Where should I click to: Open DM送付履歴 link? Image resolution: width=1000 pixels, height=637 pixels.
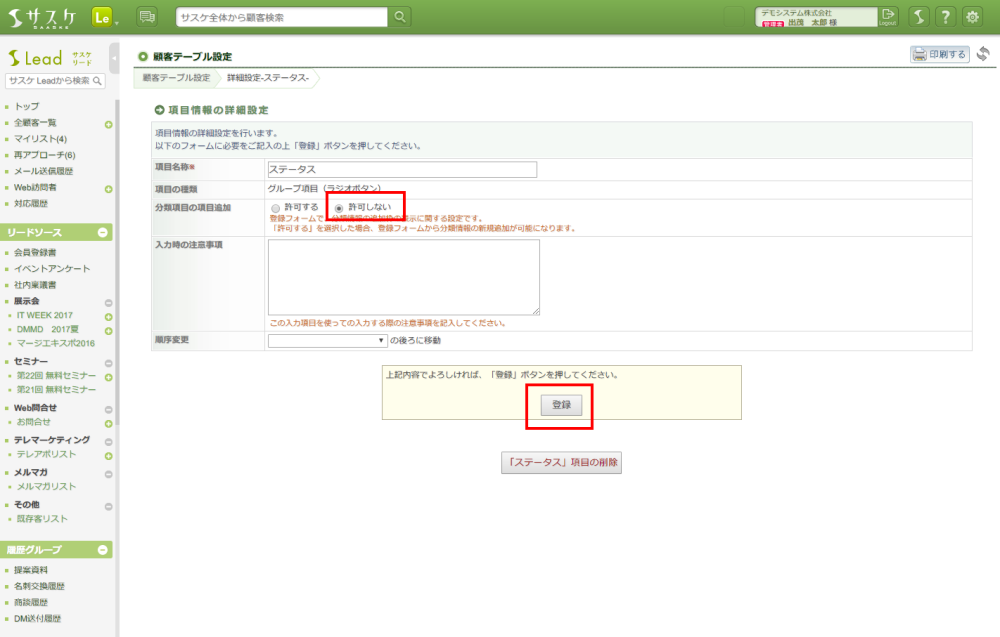pyautogui.click(x=38, y=619)
